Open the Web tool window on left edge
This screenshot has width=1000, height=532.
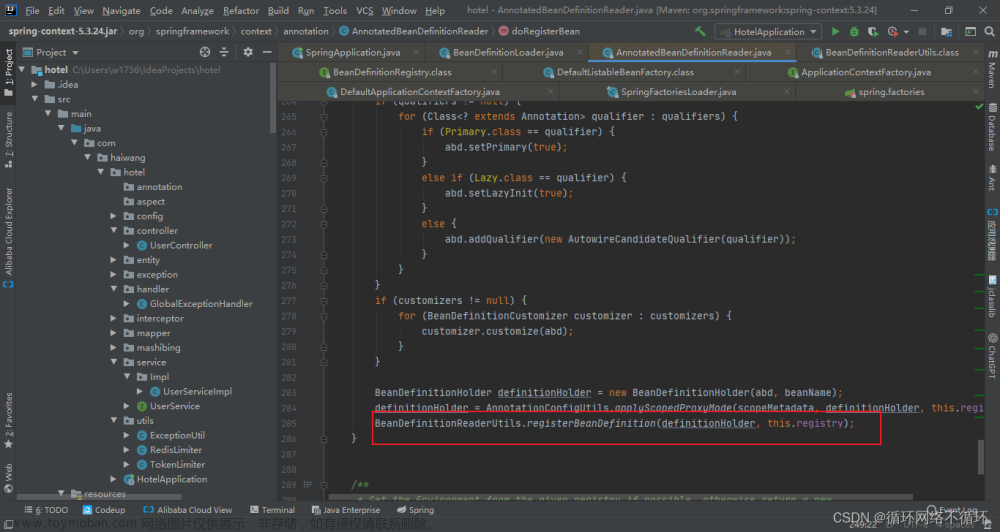point(9,478)
